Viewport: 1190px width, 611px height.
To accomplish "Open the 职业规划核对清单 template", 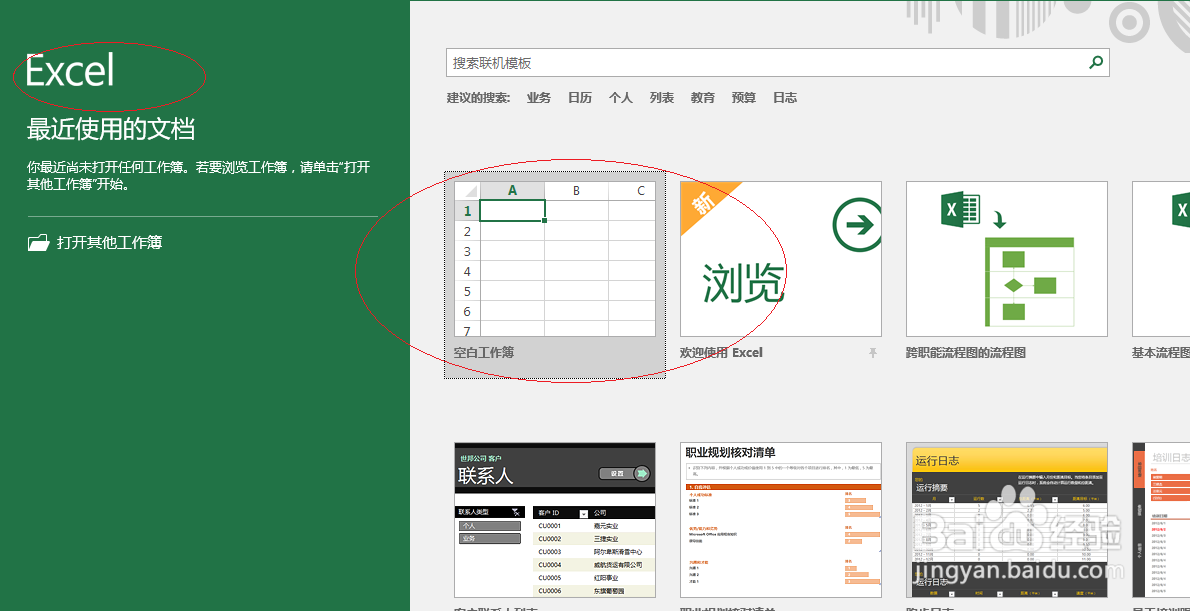I will click(781, 520).
